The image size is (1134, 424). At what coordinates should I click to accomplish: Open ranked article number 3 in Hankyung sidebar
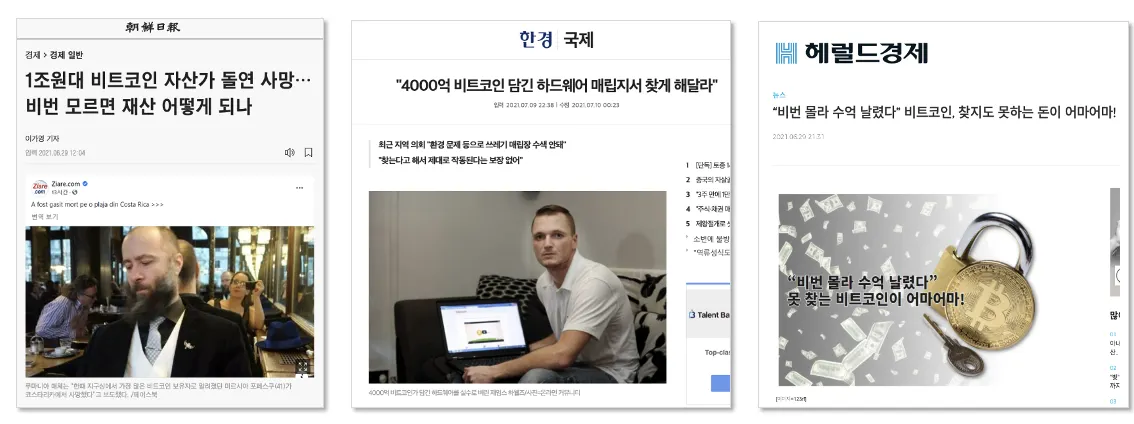[x=708, y=195]
